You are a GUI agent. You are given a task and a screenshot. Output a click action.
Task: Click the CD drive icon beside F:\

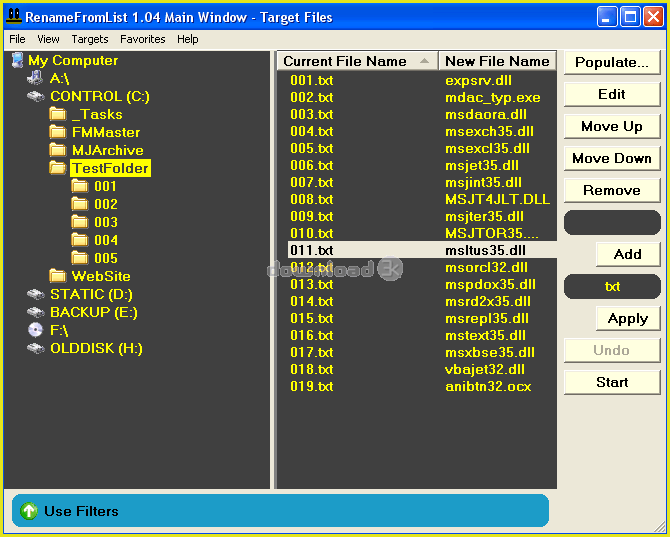tap(35, 330)
